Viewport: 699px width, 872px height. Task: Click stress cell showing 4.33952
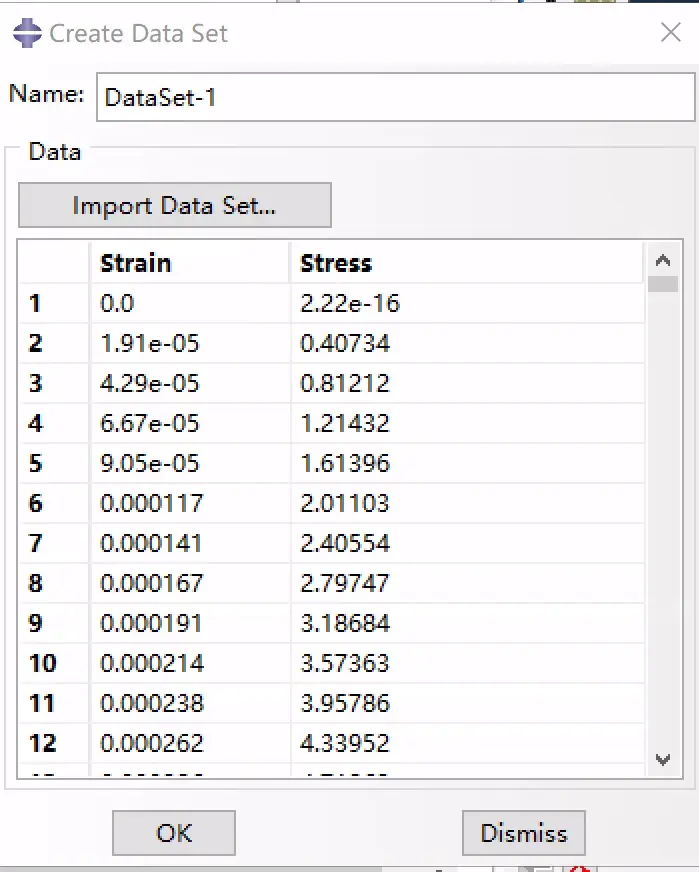(x=467, y=743)
